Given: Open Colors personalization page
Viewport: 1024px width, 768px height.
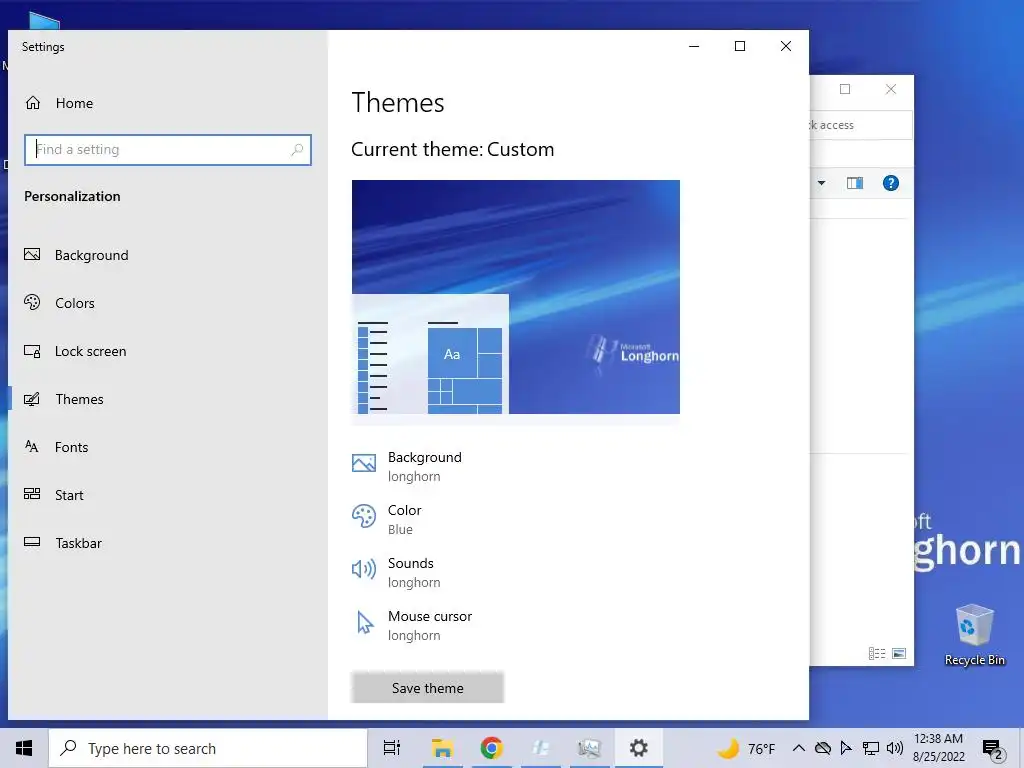Looking at the screenshot, I should pyautogui.click(x=59, y=303).
